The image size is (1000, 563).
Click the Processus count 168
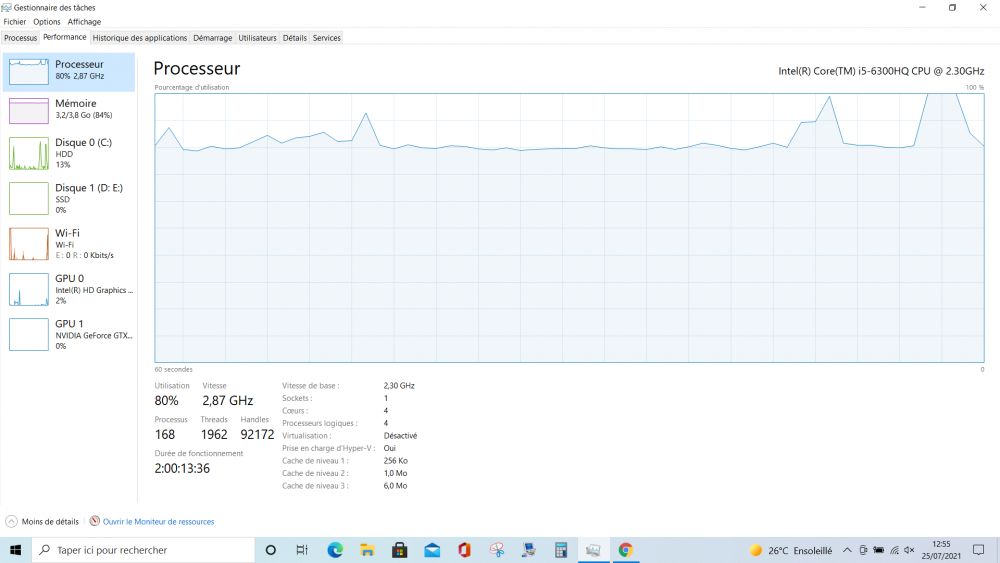pos(165,434)
